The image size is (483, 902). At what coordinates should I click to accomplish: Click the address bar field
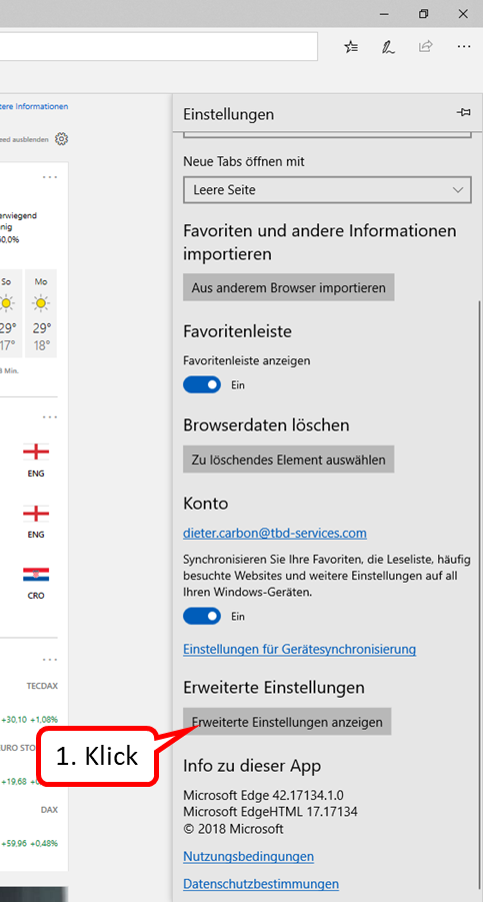tap(158, 47)
